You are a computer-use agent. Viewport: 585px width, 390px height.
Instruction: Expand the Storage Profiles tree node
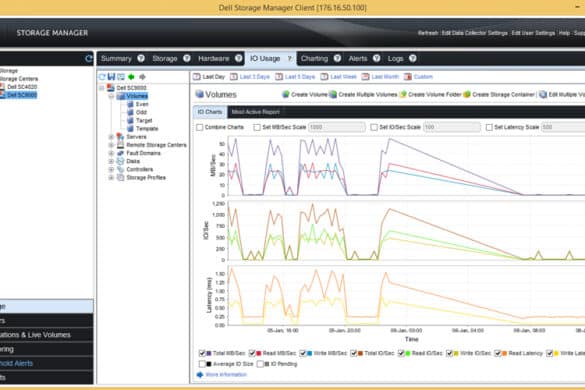tap(111, 178)
